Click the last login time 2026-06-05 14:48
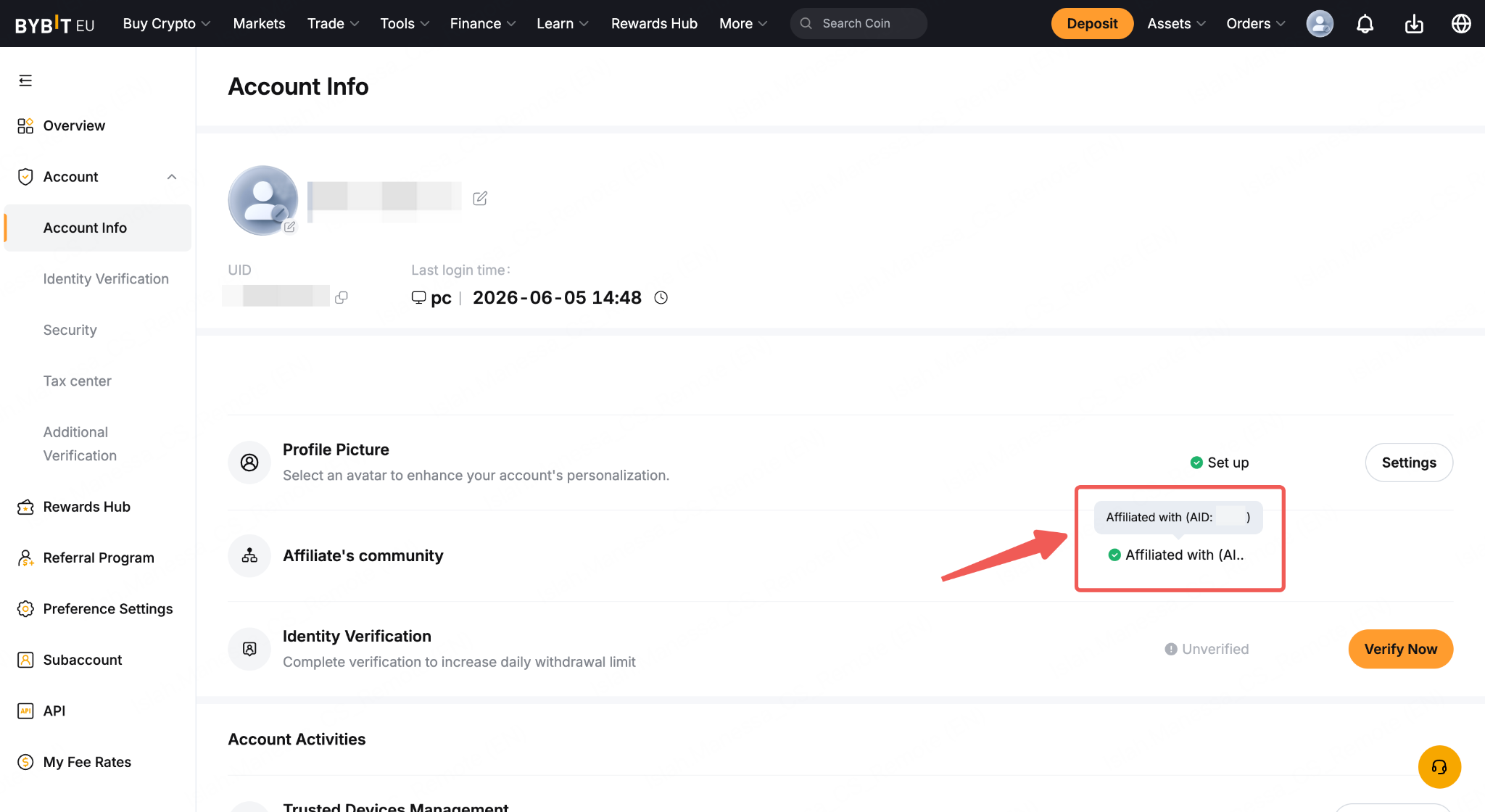The image size is (1485, 812). (557, 297)
